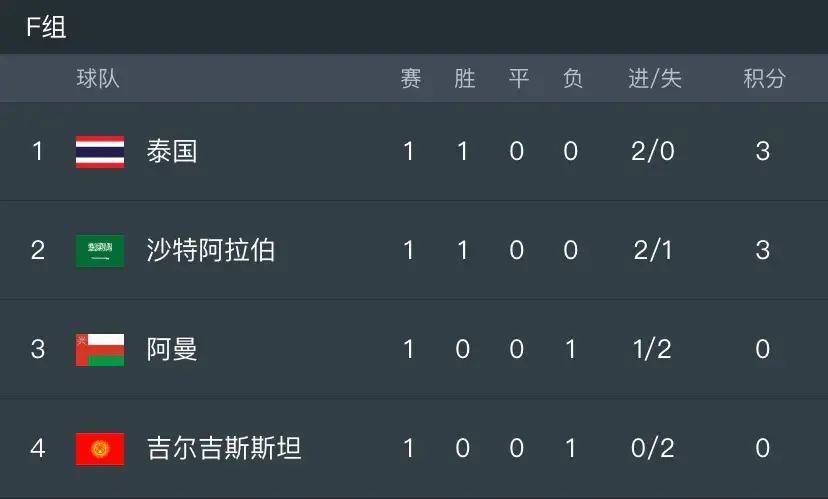Image resolution: width=828 pixels, height=499 pixels.
Task: Click the 赛 matches-played column header
Action: [x=410, y=79]
